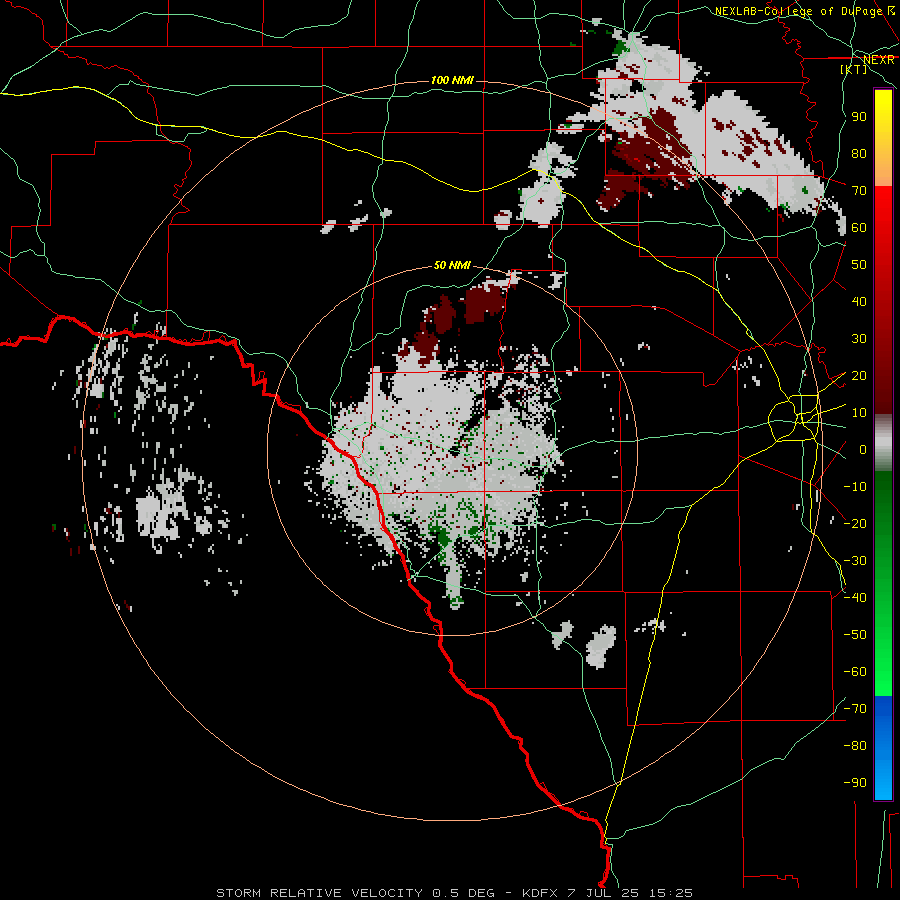900x900 pixels.
Task: Click the "15:25" timestamp in the footer
Action: coord(671,893)
